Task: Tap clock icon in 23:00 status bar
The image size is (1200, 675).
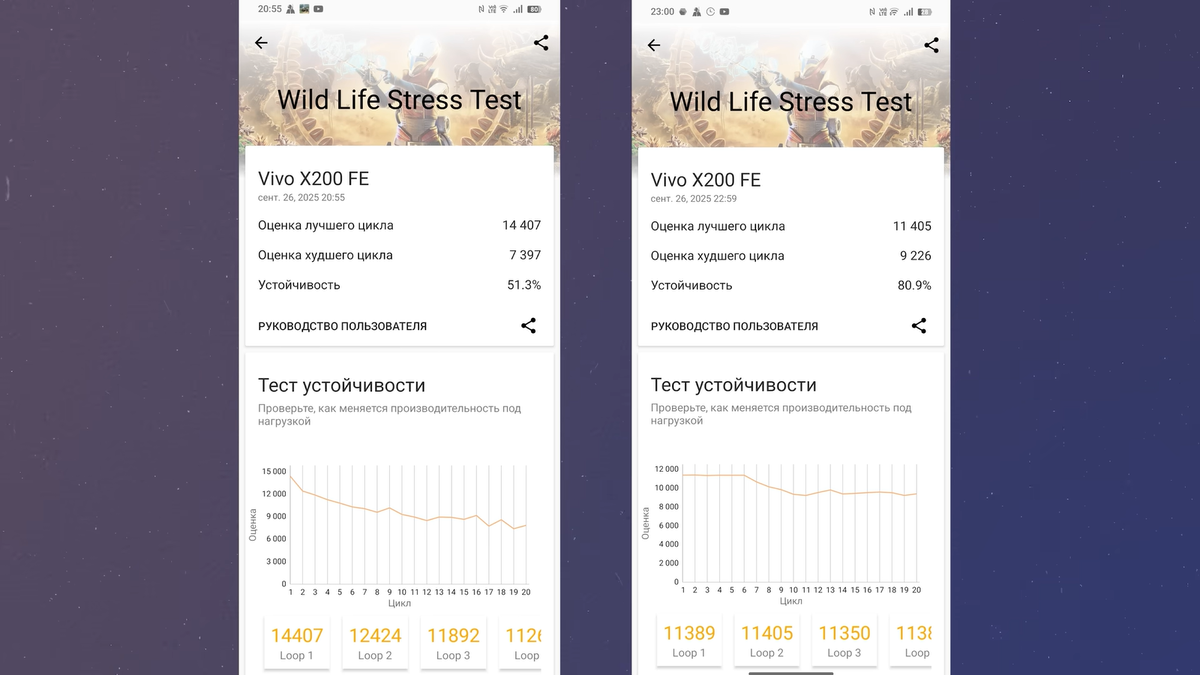Action: 710,11
